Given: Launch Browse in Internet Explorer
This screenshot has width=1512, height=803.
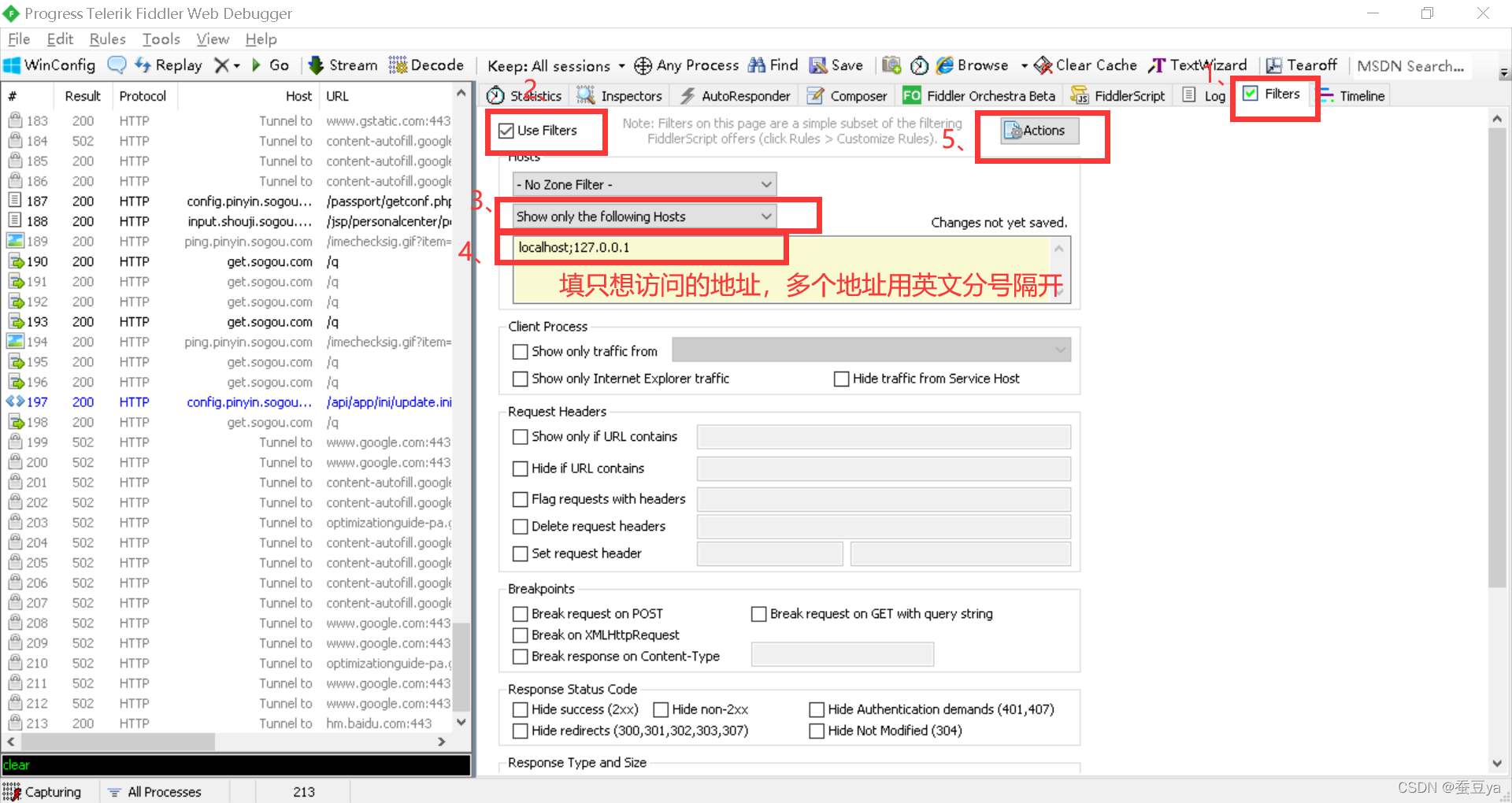Looking at the screenshot, I should pos(973,65).
